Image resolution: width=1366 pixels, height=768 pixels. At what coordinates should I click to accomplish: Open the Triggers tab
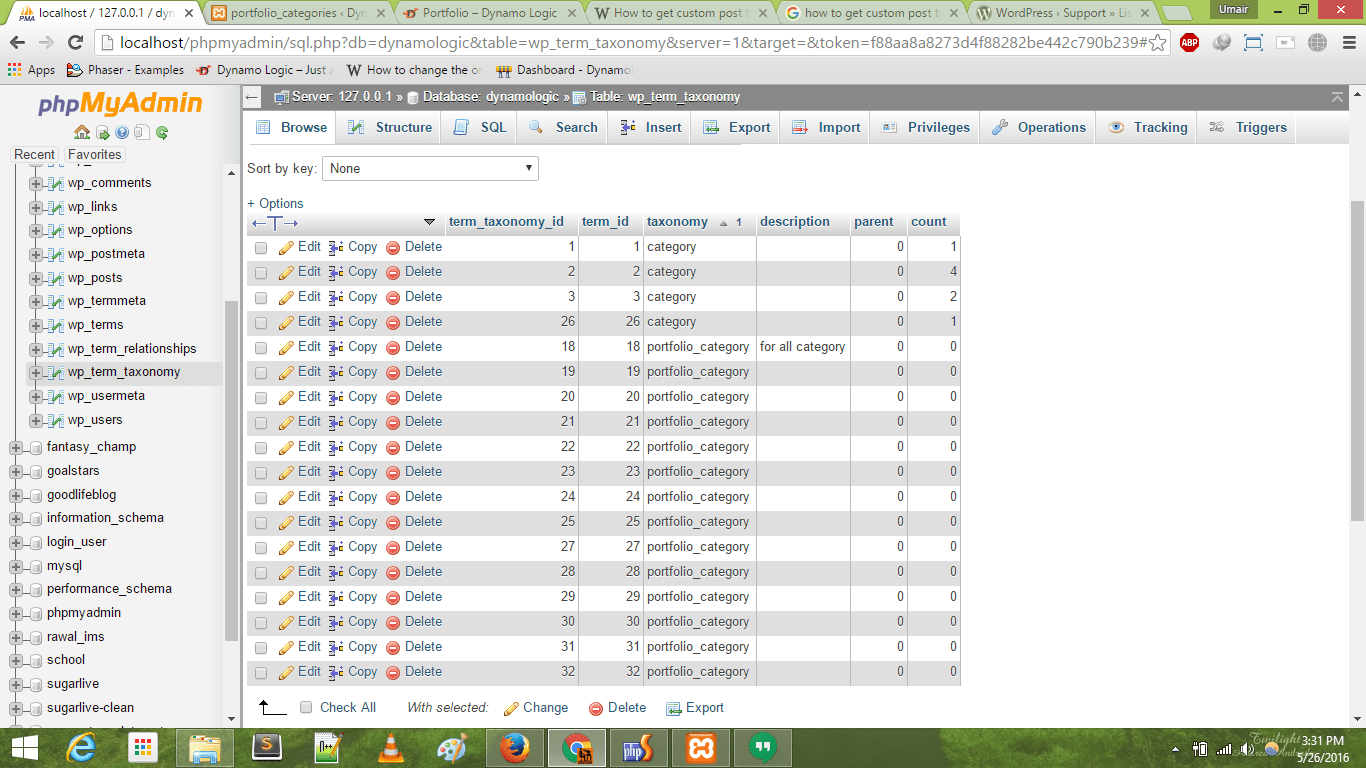point(1248,127)
